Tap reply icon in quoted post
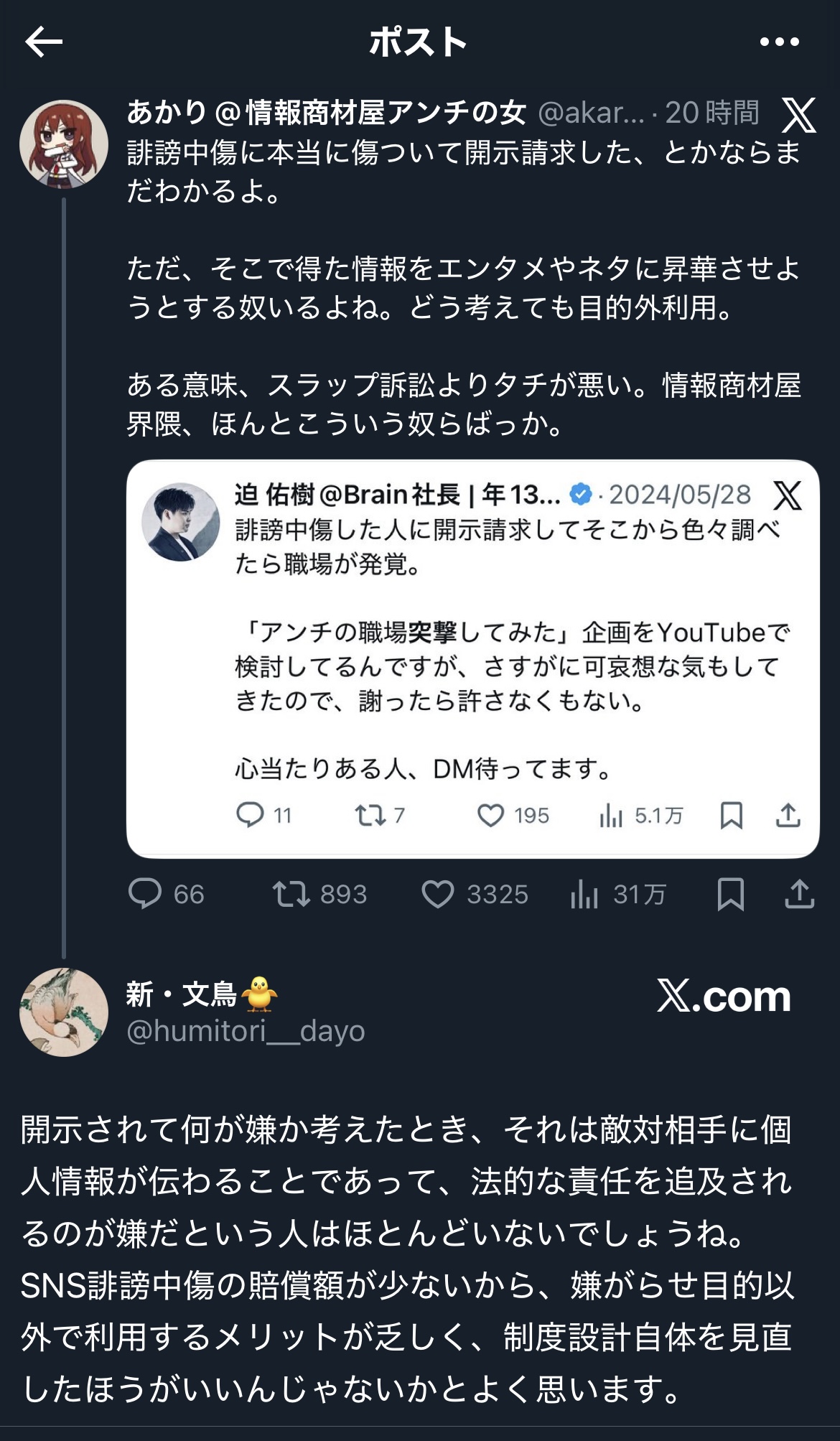The height and width of the screenshot is (1441, 840). coord(250,815)
